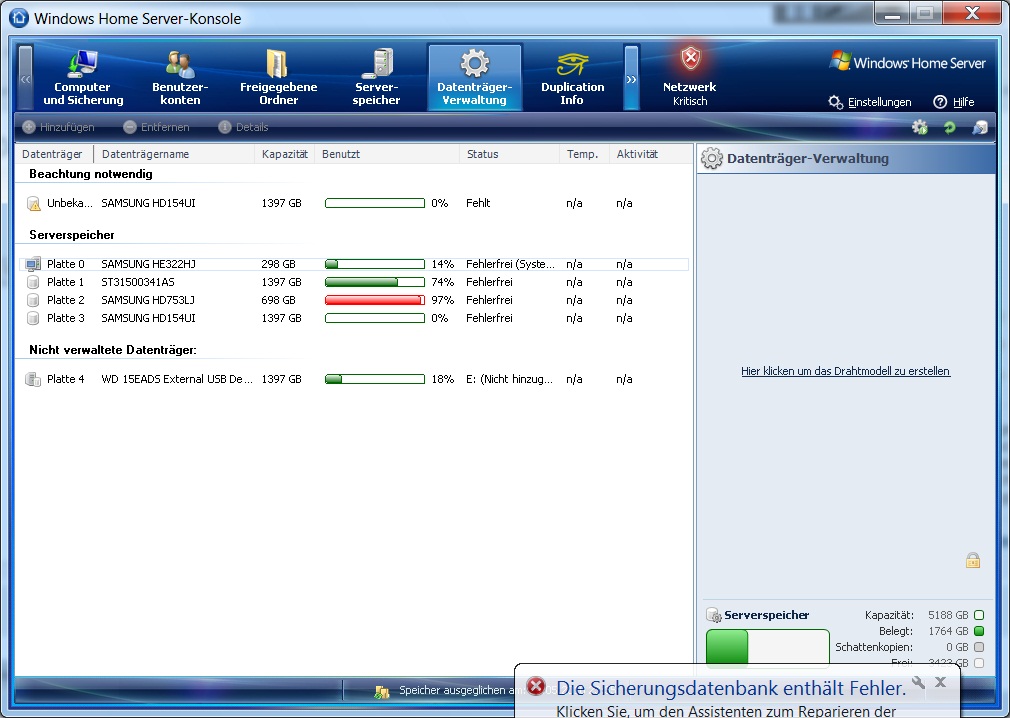Click the Datenträger-Verwaltung panel gear icon
Image resolution: width=1010 pixels, height=718 pixels.
click(712, 158)
